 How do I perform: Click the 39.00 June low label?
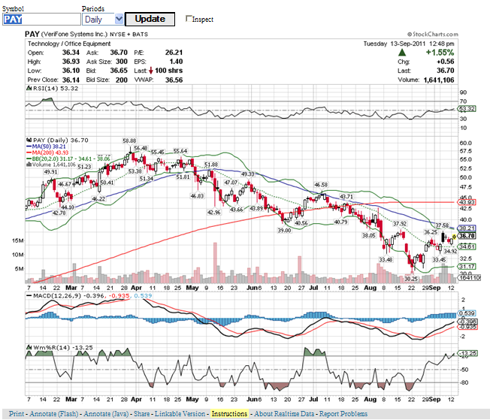(284, 230)
